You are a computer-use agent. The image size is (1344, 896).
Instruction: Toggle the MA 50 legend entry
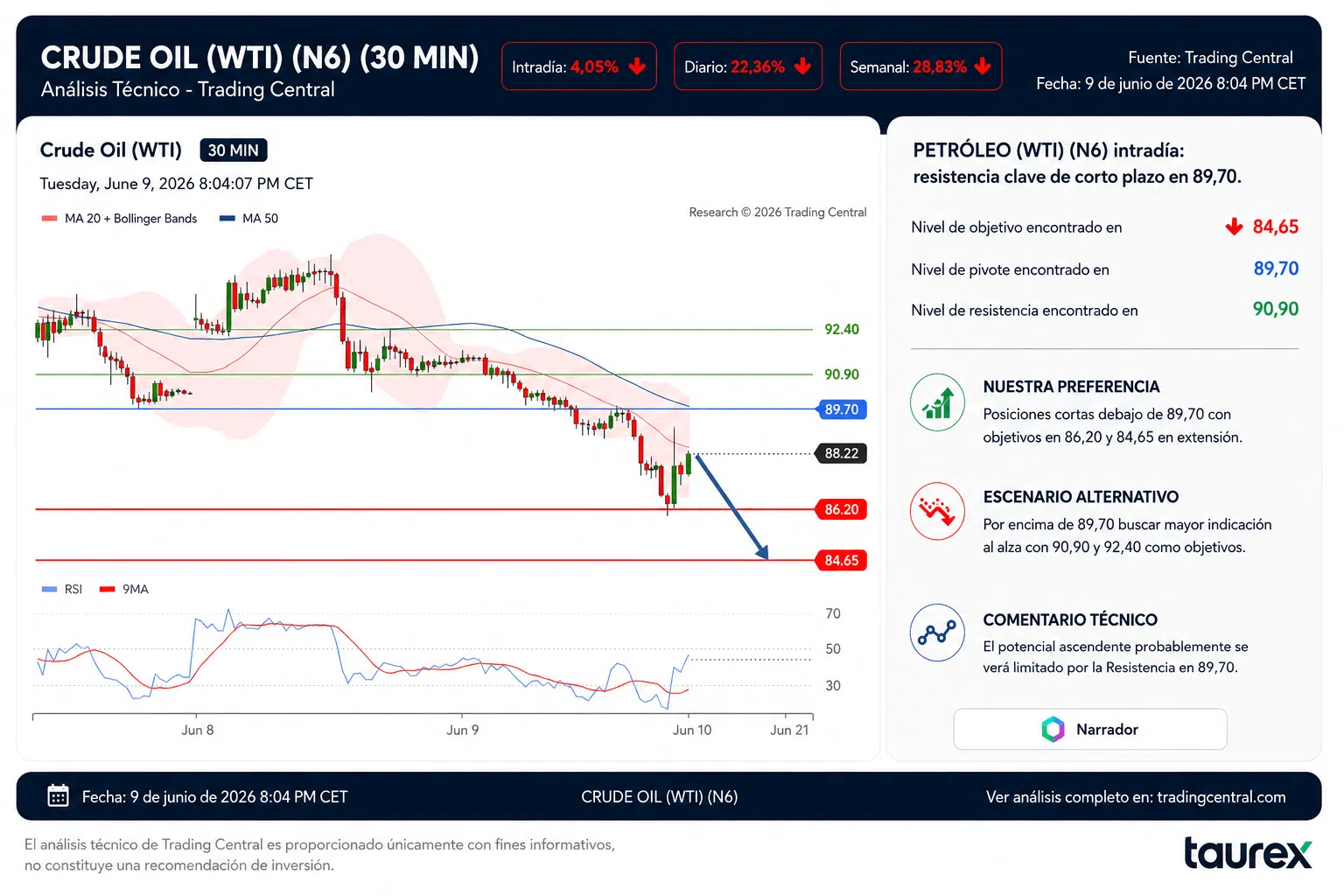[x=249, y=219]
